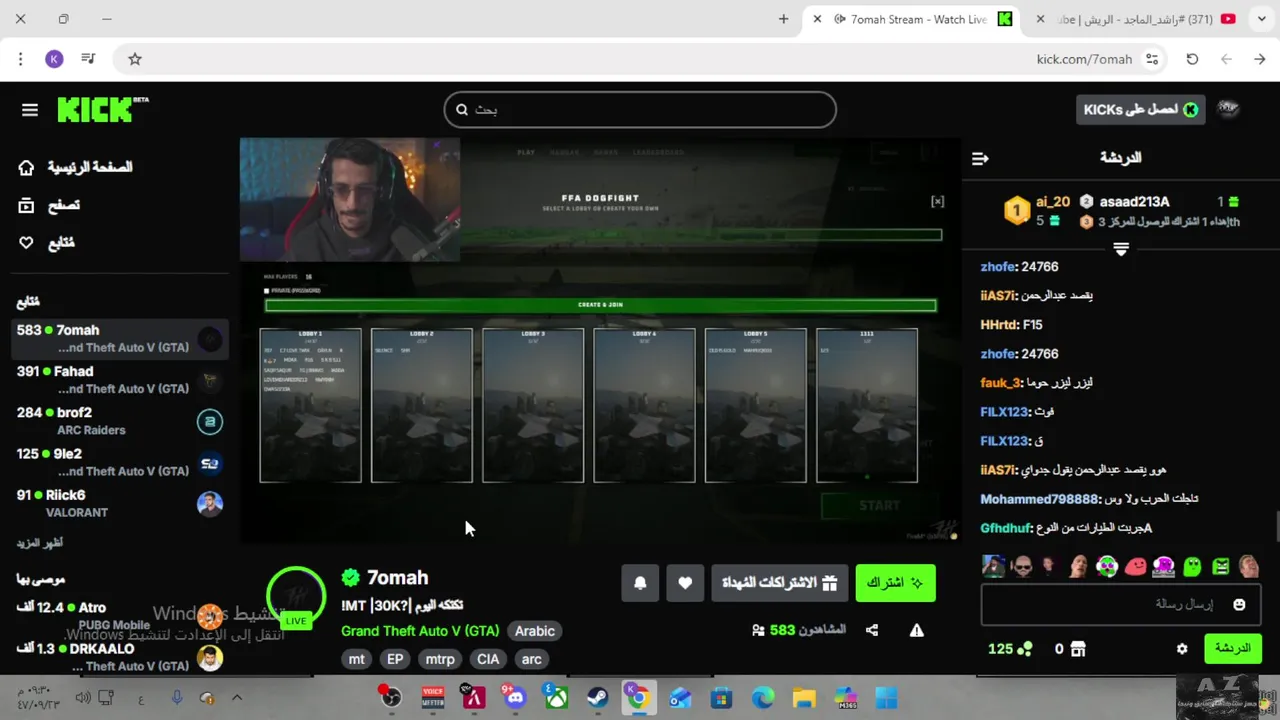The image size is (1280, 720).
Task: Insert the sunglasses bald man emote
Action: point(1021,566)
